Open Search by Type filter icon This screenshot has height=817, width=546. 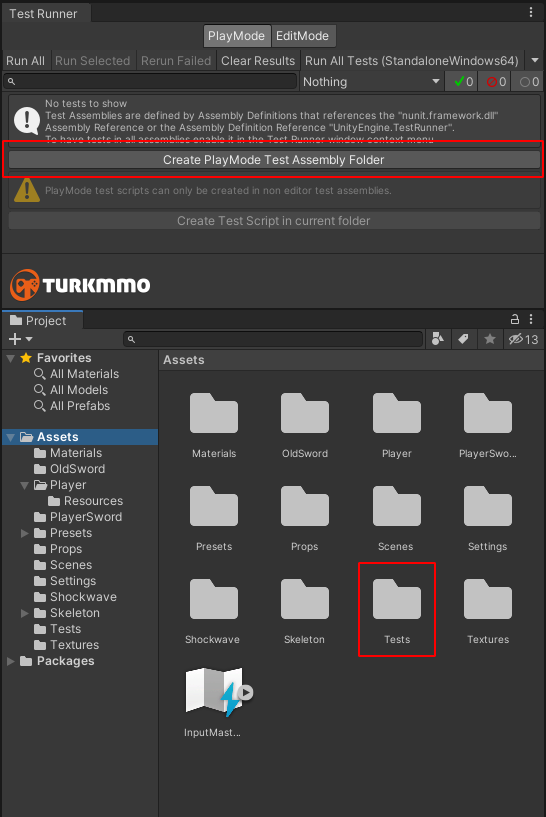point(438,339)
